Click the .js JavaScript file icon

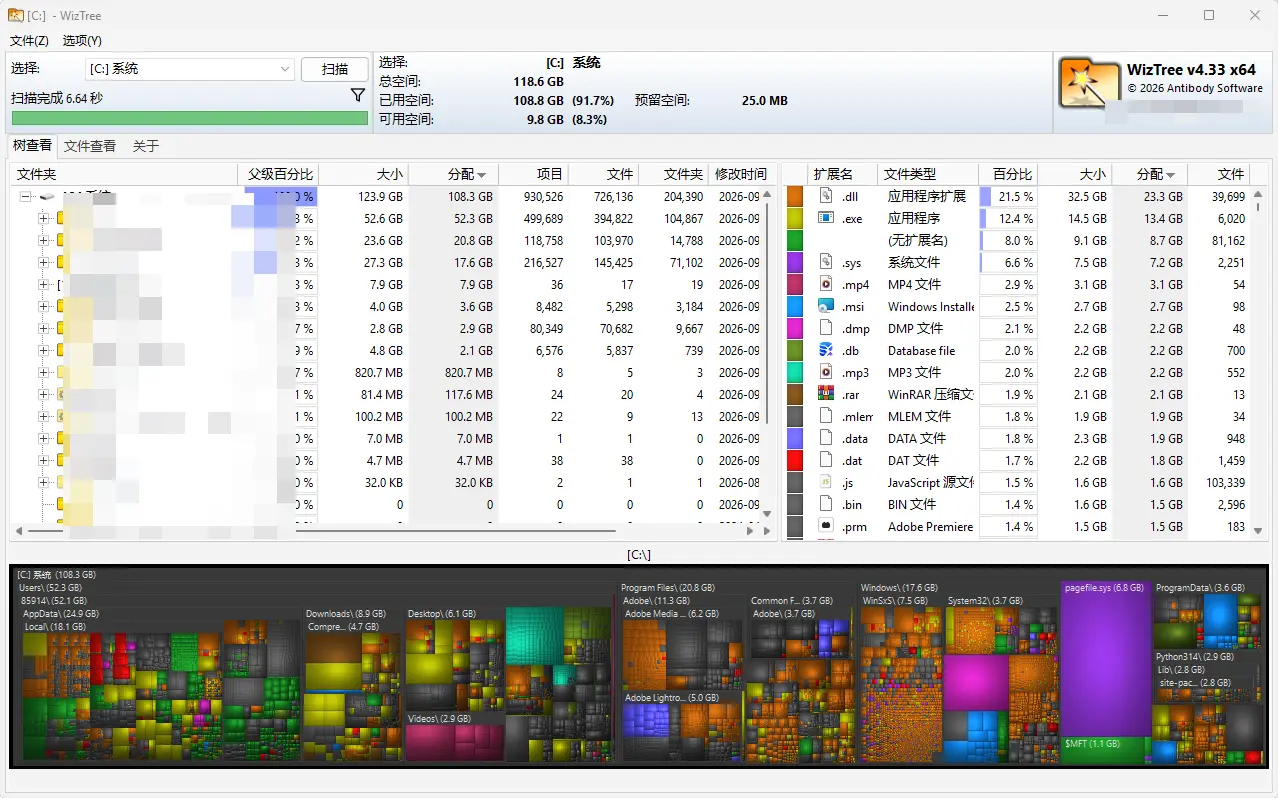tap(826, 482)
